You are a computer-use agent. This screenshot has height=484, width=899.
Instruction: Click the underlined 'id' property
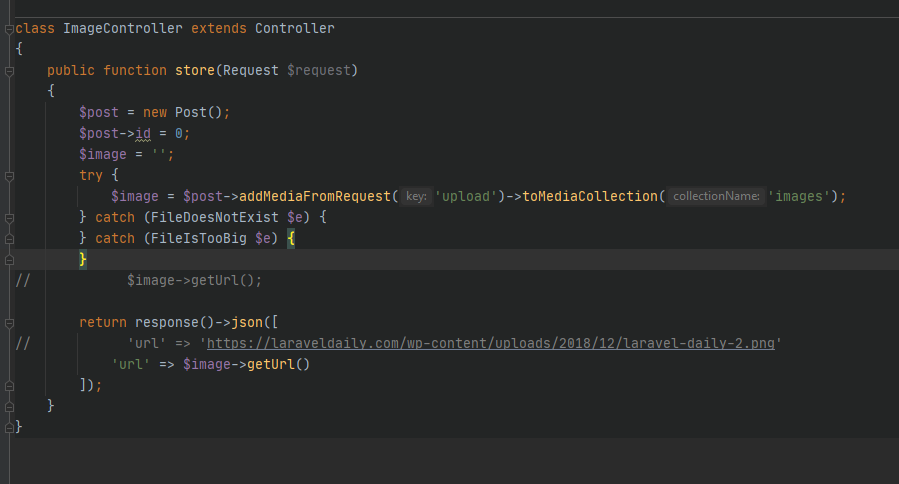coord(143,133)
